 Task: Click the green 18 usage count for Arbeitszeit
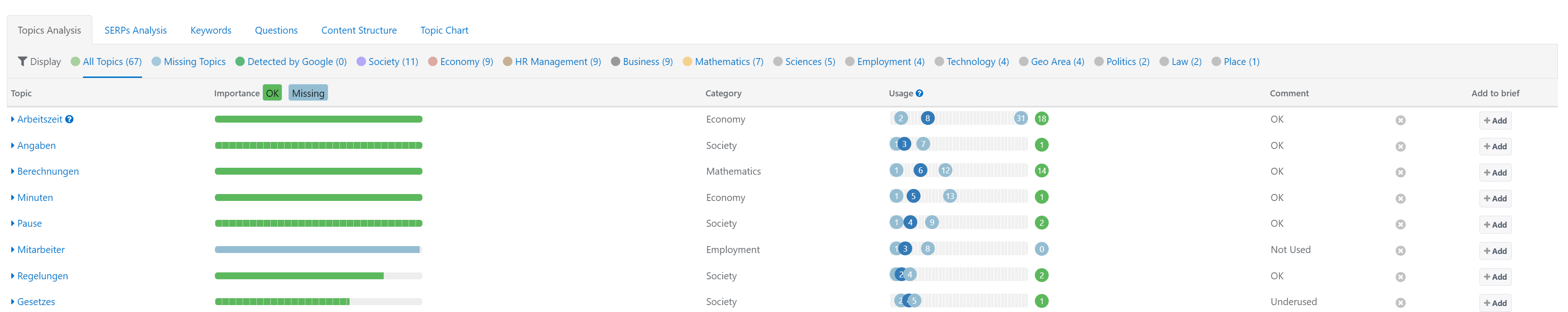pos(1041,118)
